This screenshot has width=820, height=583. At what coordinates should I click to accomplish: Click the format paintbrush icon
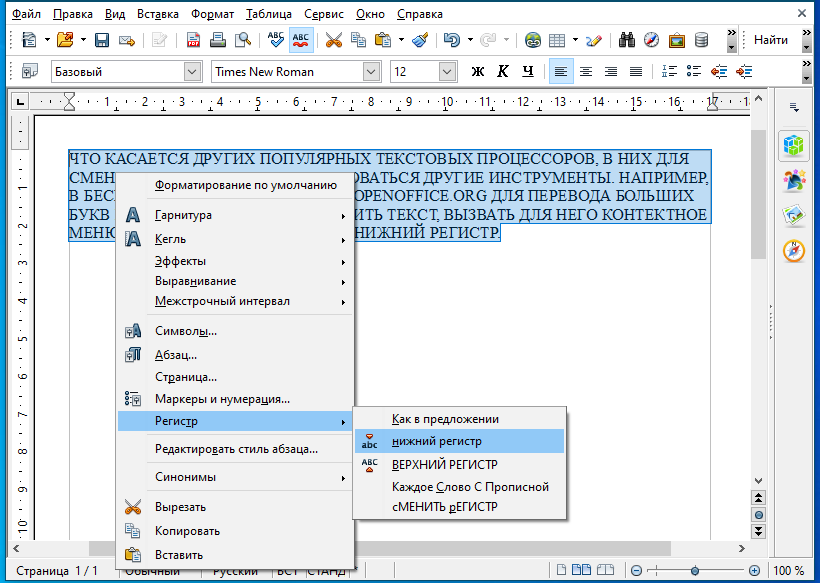click(421, 41)
